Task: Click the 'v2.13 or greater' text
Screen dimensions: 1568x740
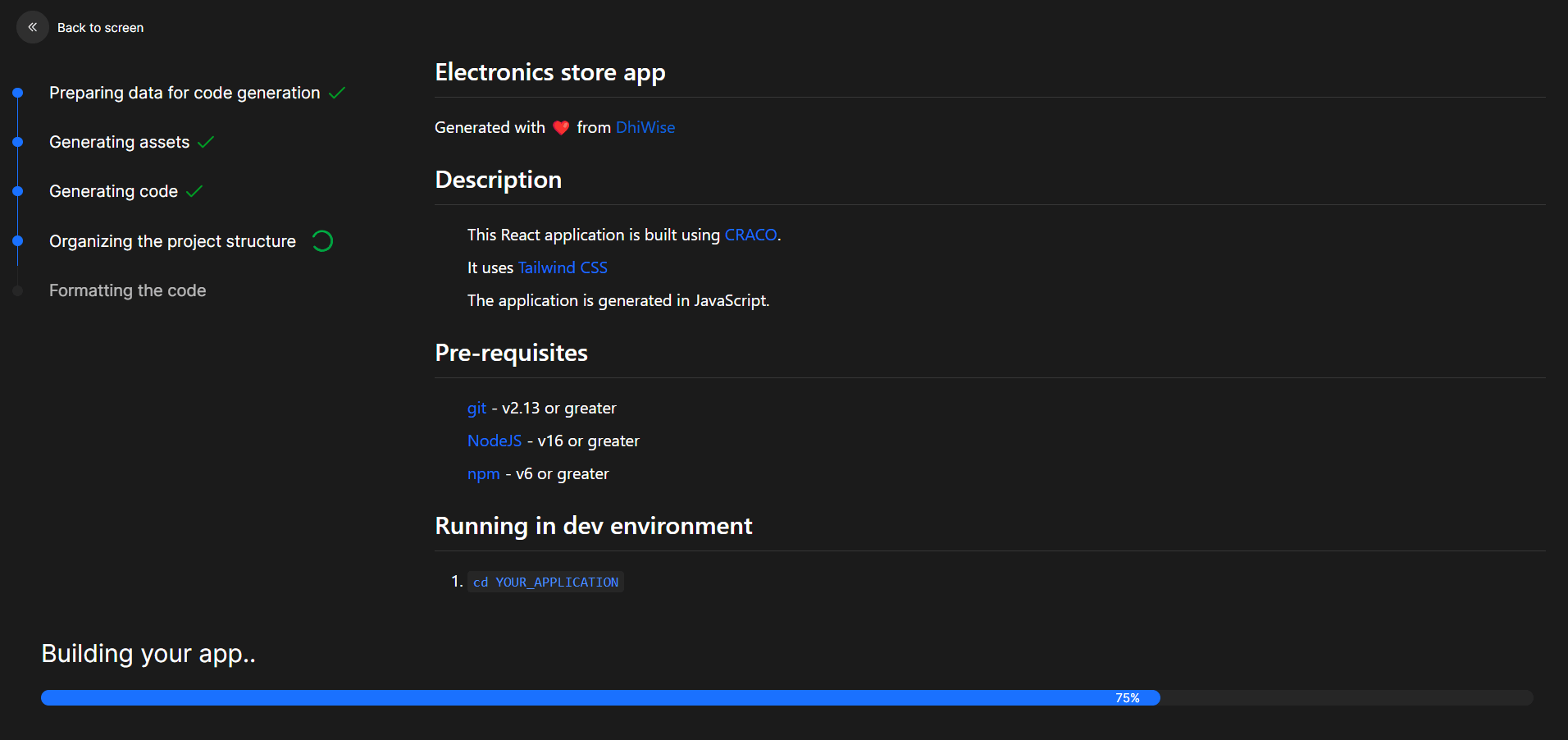Action: click(x=558, y=408)
